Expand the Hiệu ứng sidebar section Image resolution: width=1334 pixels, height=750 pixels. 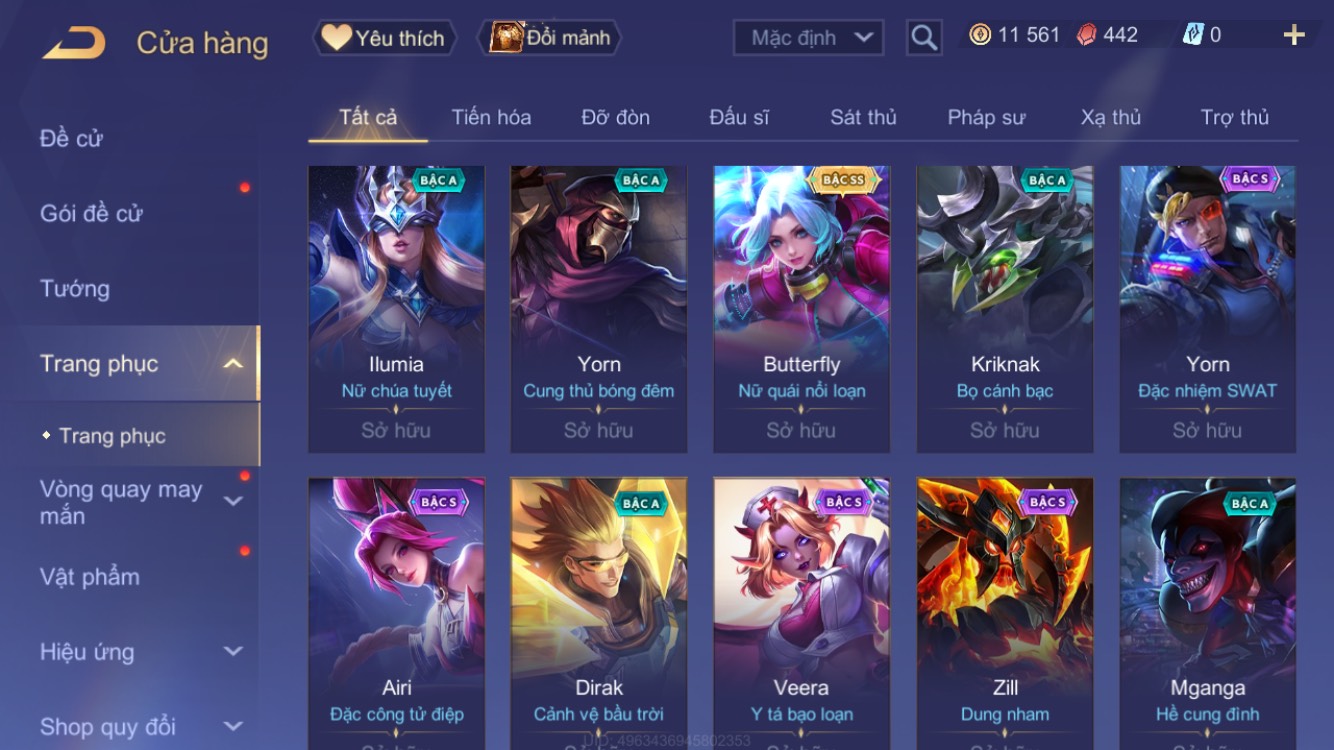click(x=233, y=651)
